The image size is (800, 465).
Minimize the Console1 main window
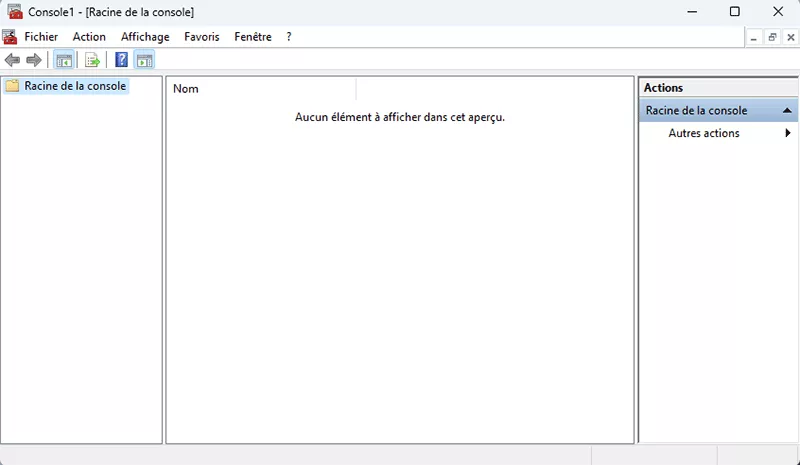[x=692, y=11]
